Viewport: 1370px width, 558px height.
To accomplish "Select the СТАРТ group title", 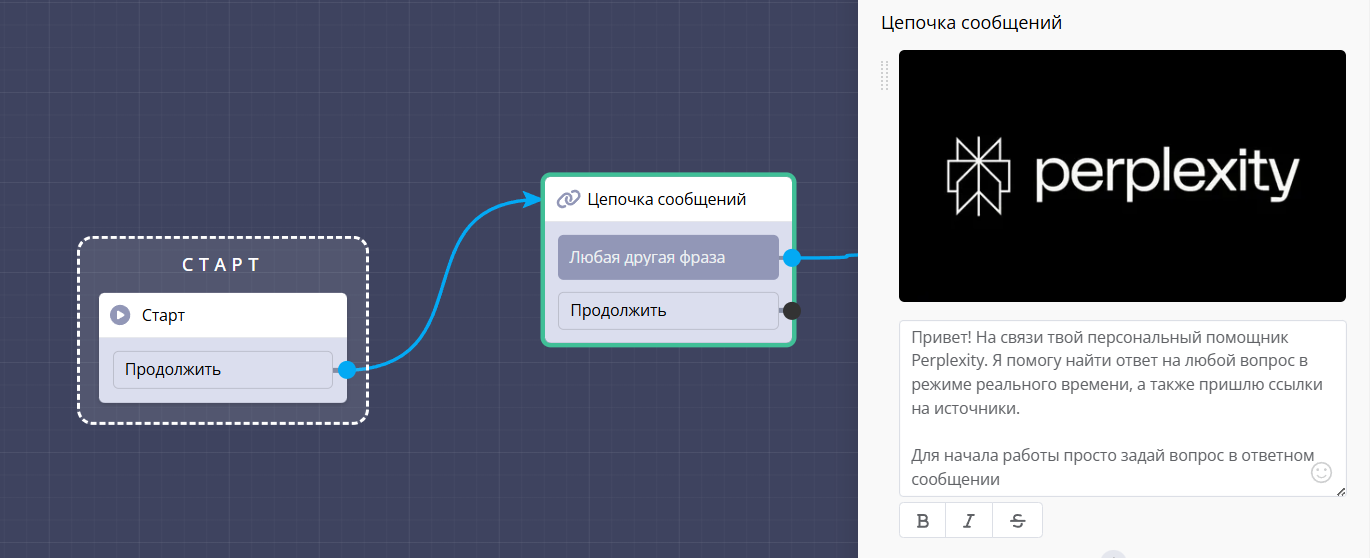I will [222, 265].
